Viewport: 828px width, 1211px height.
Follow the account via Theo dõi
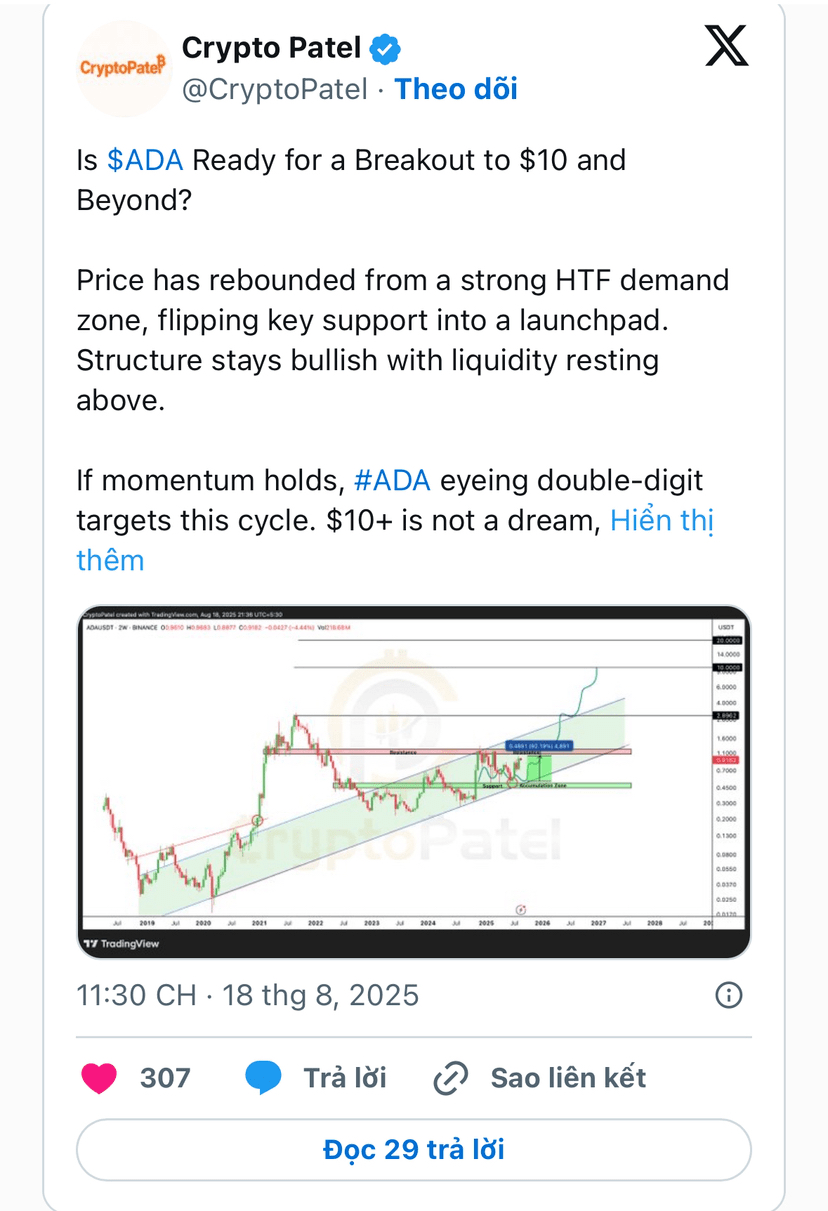click(x=456, y=89)
